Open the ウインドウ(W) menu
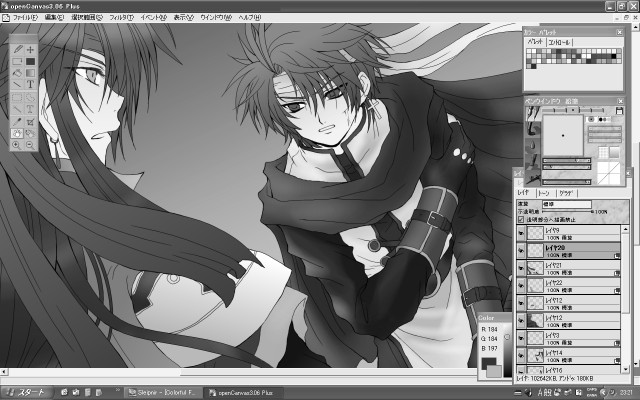 (x=216, y=18)
